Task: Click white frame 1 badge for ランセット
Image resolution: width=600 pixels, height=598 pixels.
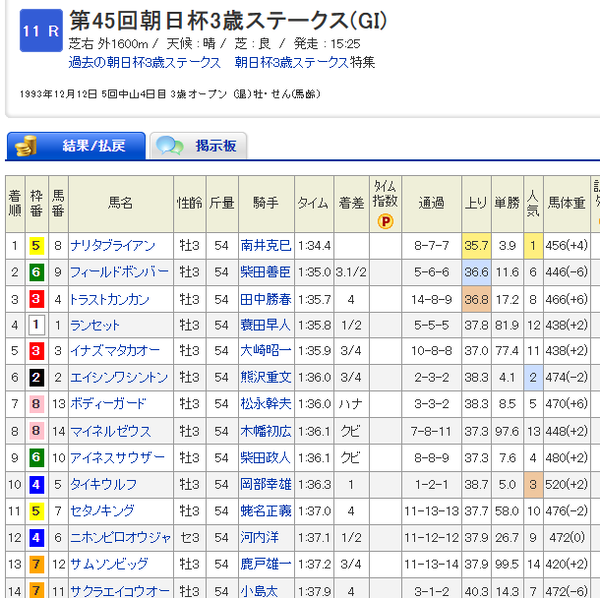Action: (36, 325)
